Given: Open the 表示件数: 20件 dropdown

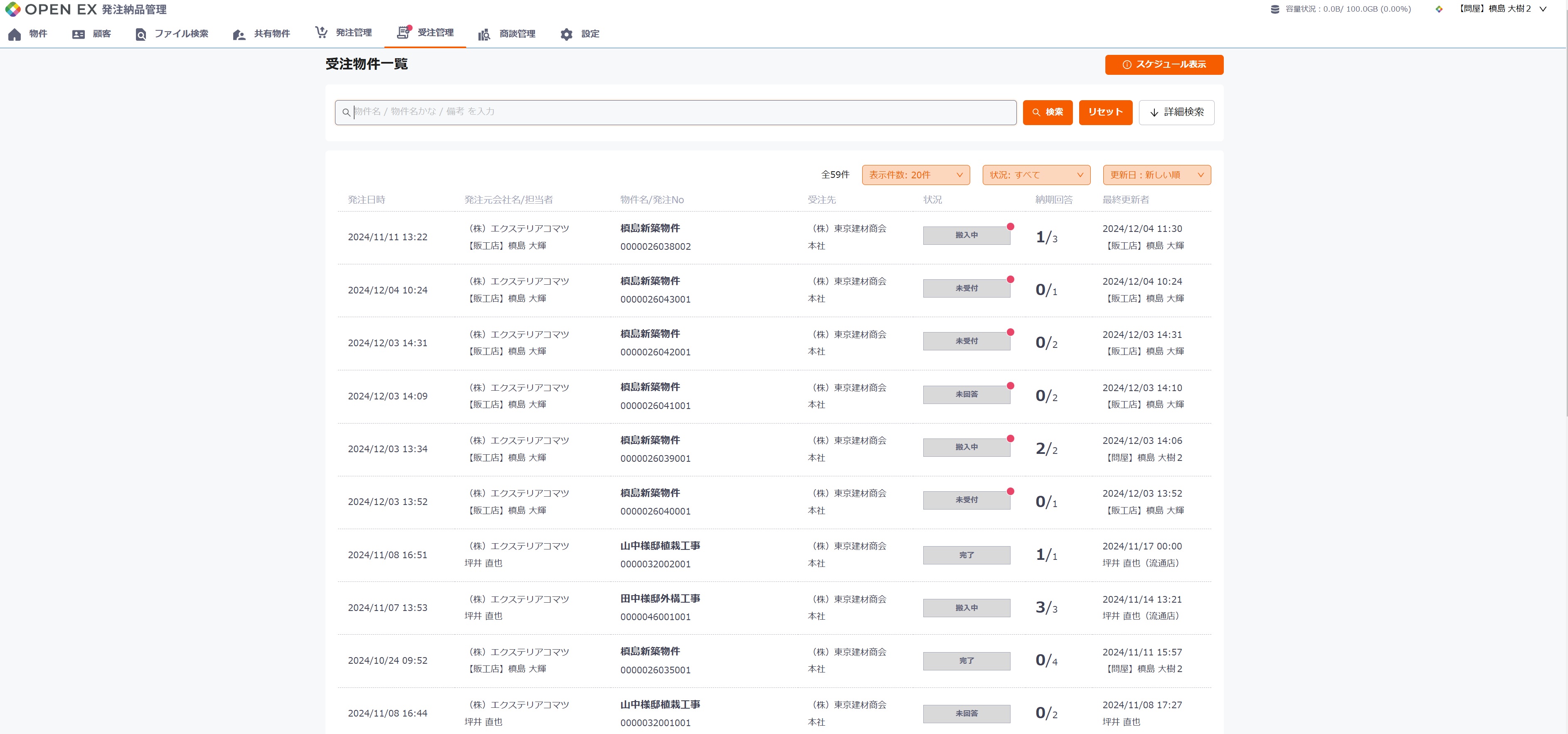Looking at the screenshot, I should click(x=916, y=175).
